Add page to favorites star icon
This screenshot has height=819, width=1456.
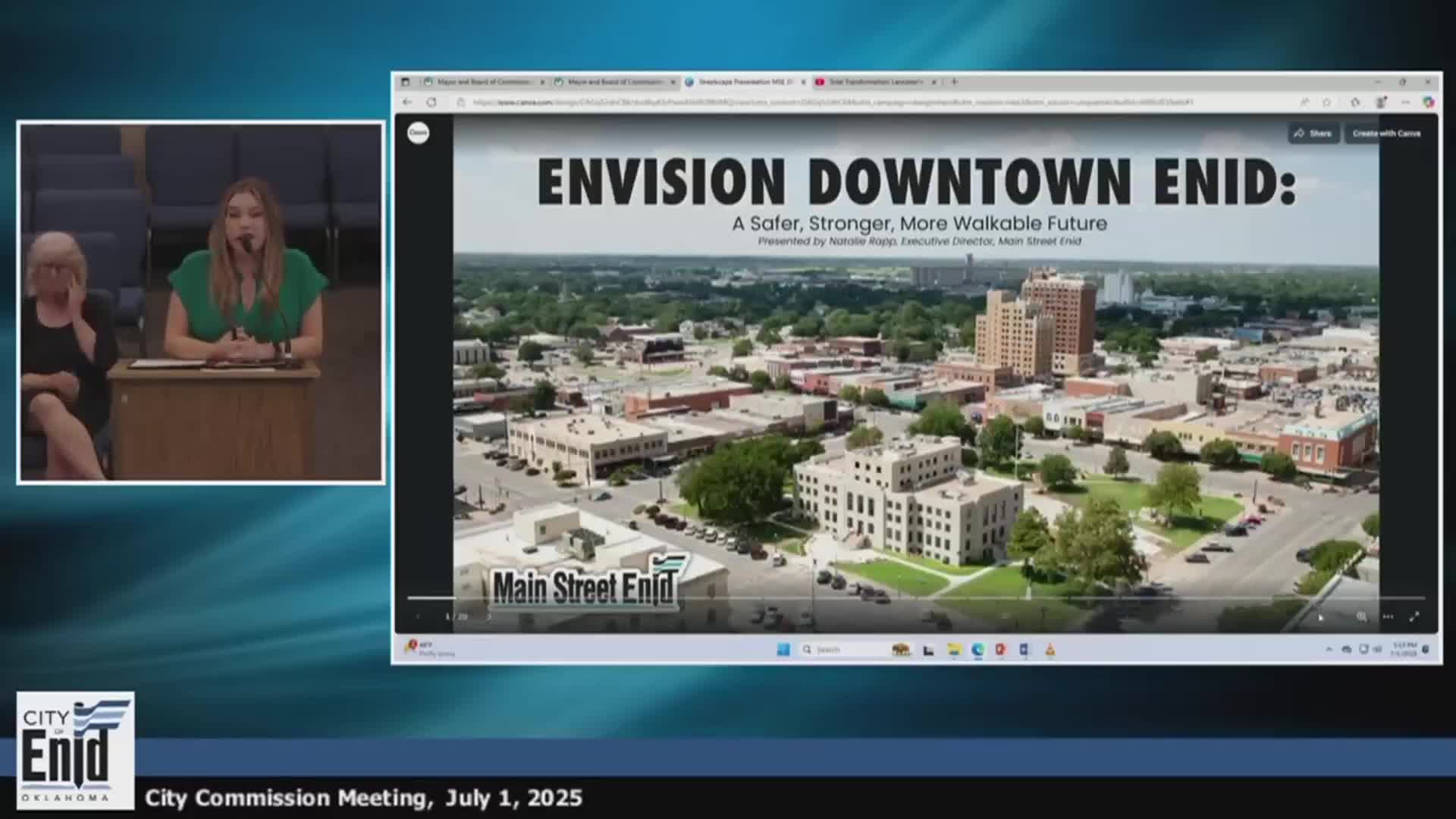1326,102
